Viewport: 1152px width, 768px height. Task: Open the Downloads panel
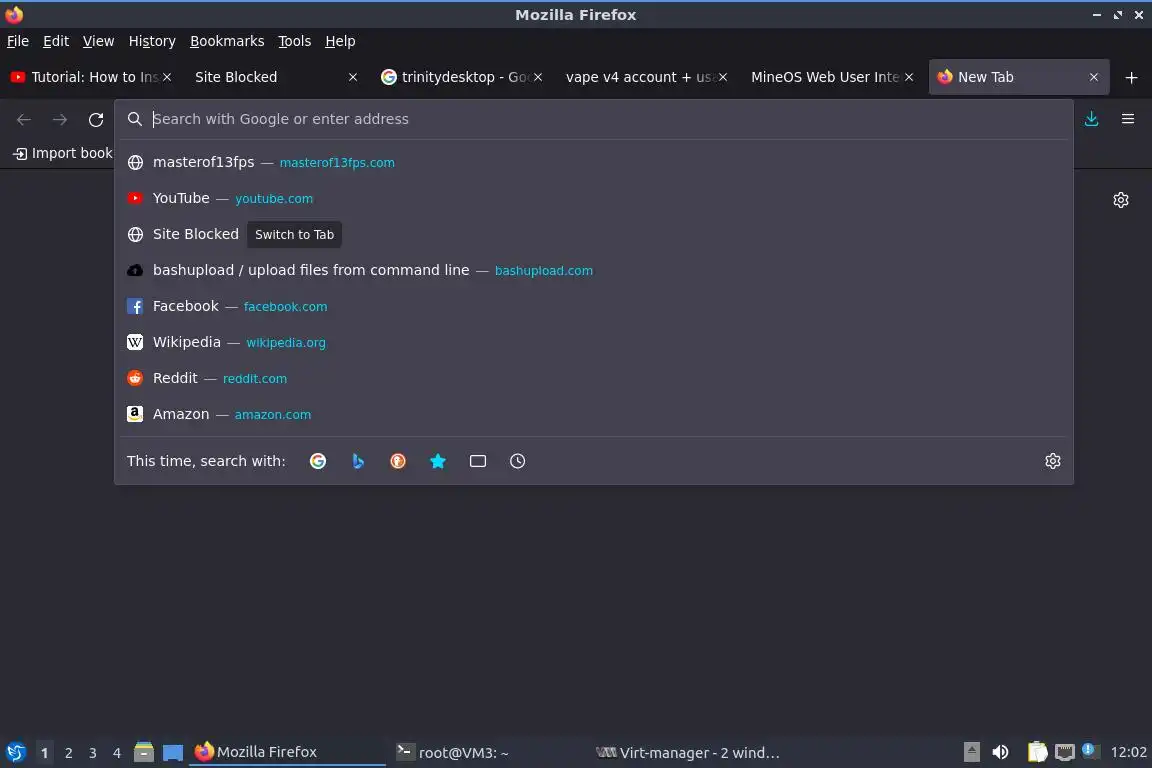[x=1091, y=118]
